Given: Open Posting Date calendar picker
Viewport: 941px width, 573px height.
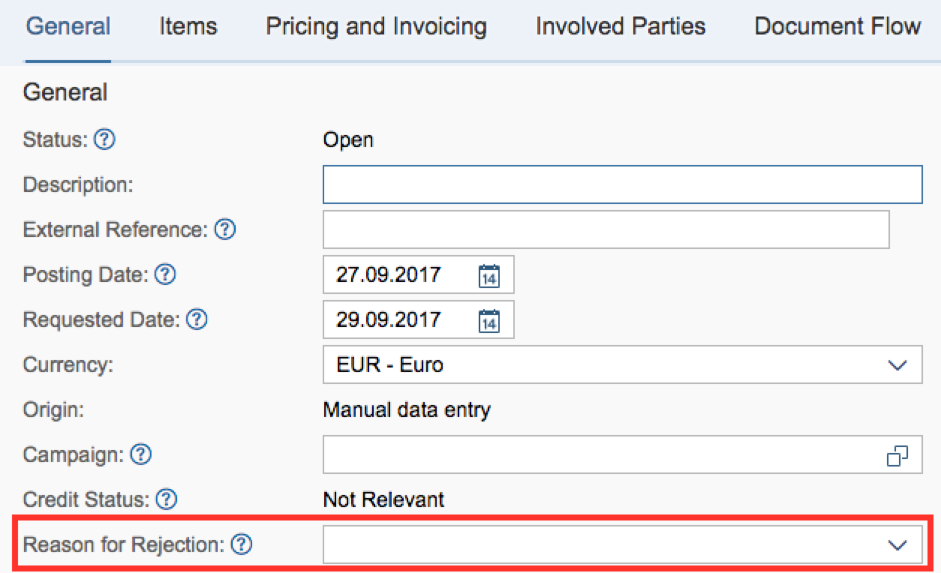Looking at the screenshot, I should (488, 275).
